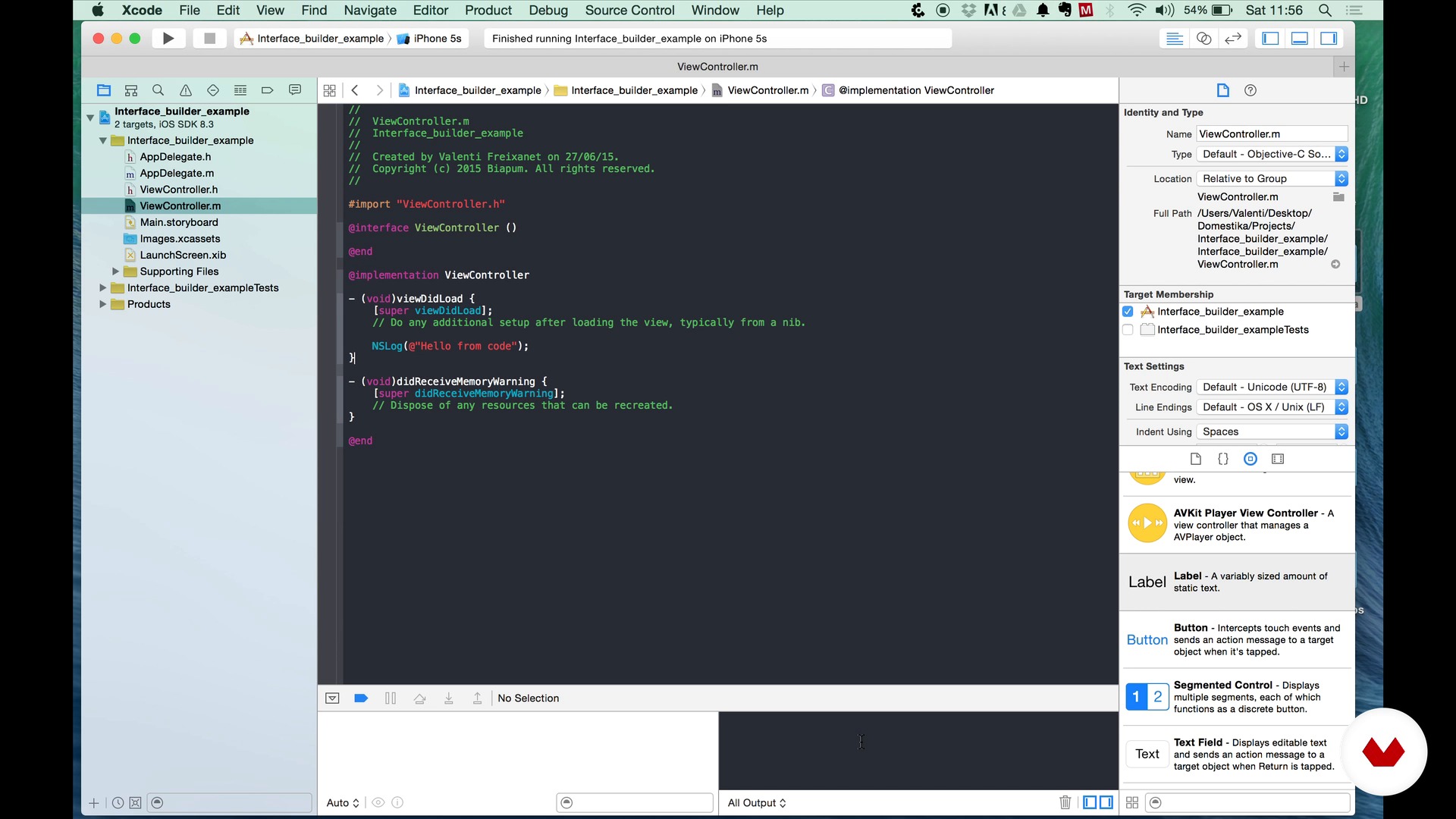Open the Navigate menu
This screenshot has width=1456, height=819.
tap(370, 11)
